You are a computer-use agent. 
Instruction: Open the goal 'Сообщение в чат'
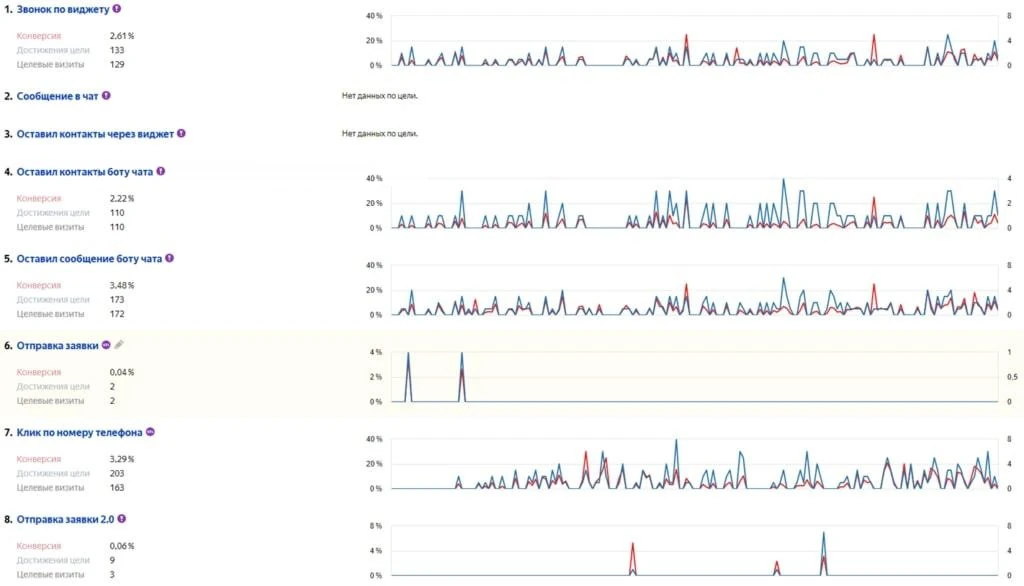pyautogui.click(x=57, y=96)
